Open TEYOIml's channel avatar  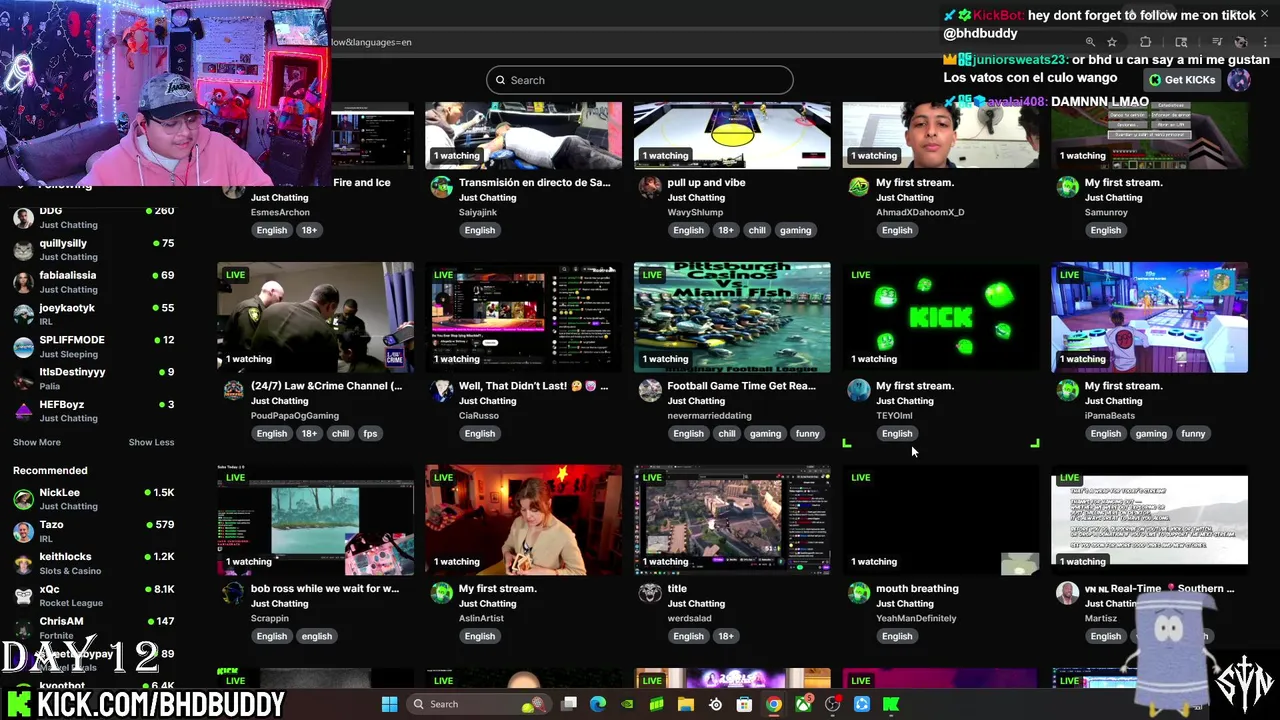point(859,390)
